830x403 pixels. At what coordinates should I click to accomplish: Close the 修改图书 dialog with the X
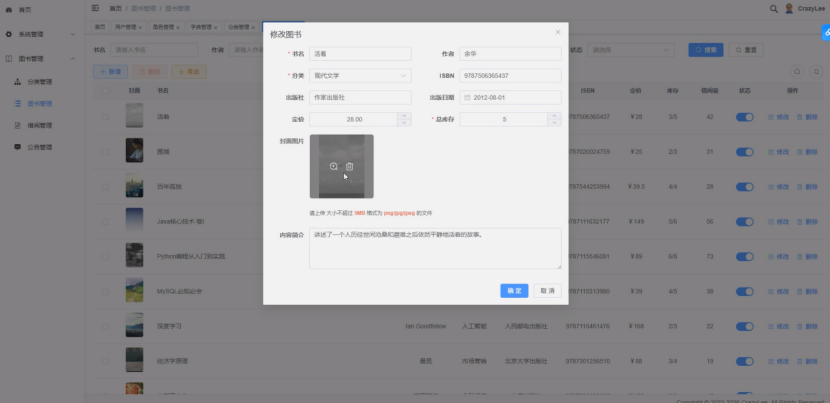(557, 32)
